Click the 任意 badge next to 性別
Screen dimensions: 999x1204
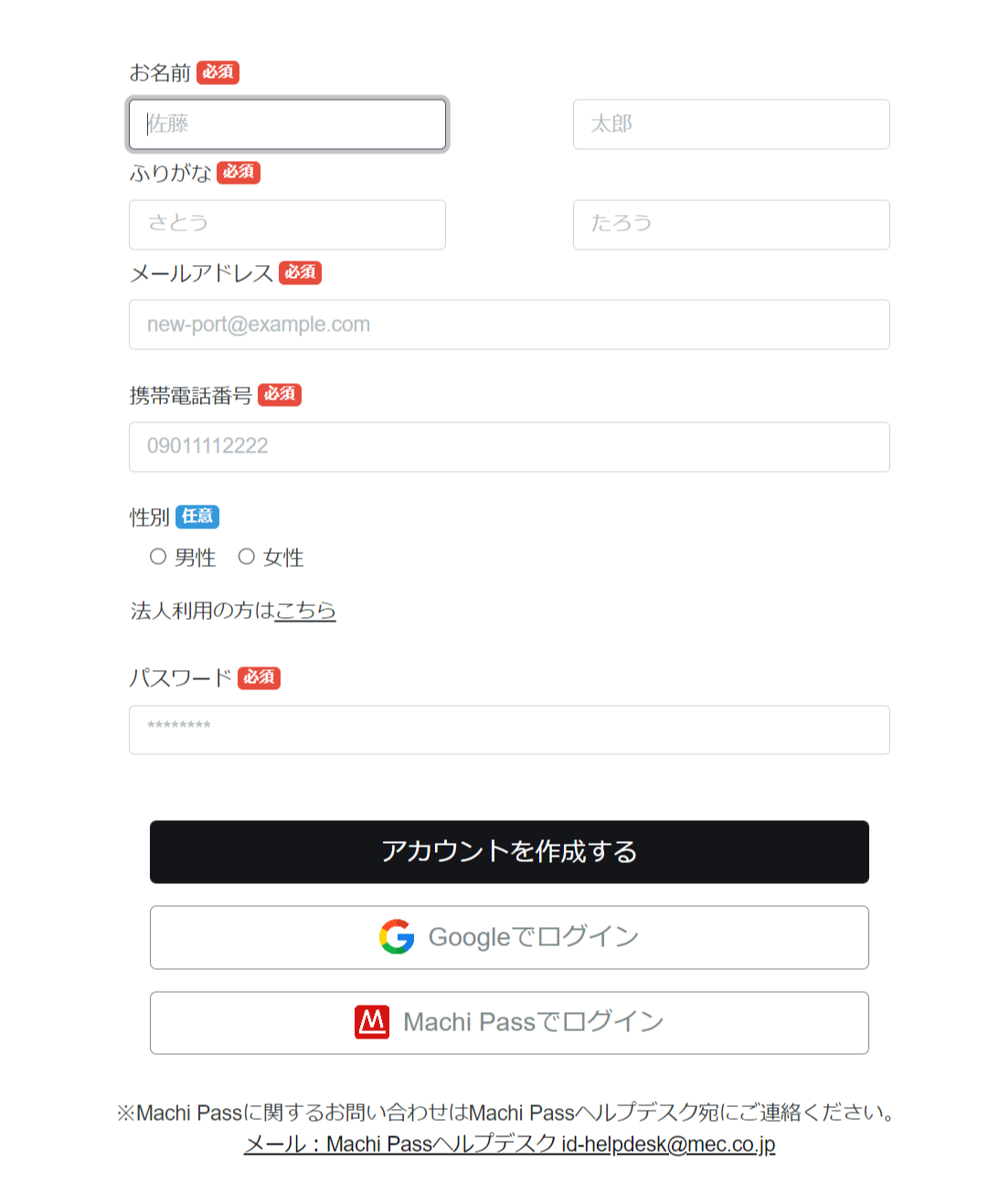coord(197,517)
